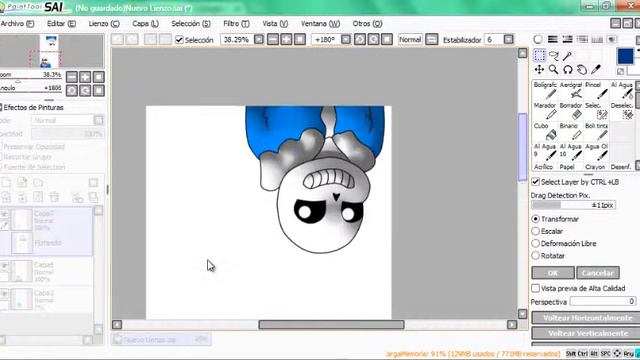Pick the Magic Wand tool
The height and width of the screenshot is (360, 640).
pyautogui.click(x=567, y=55)
